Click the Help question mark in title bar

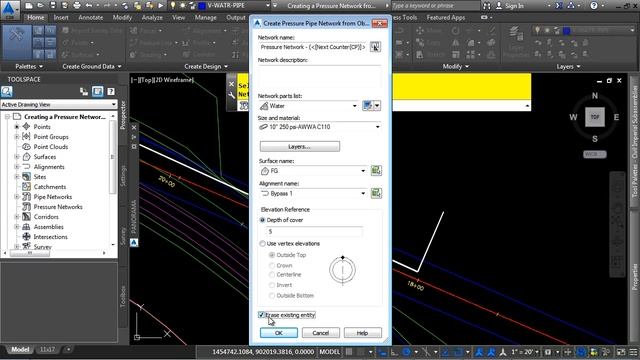pos(594,6)
